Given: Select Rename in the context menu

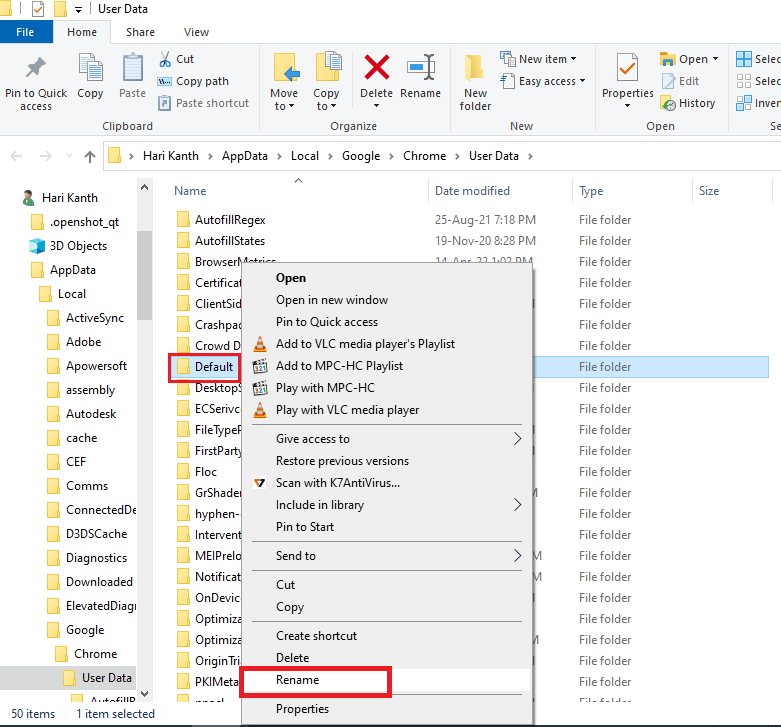Looking at the screenshot, I should click(298, 680).
